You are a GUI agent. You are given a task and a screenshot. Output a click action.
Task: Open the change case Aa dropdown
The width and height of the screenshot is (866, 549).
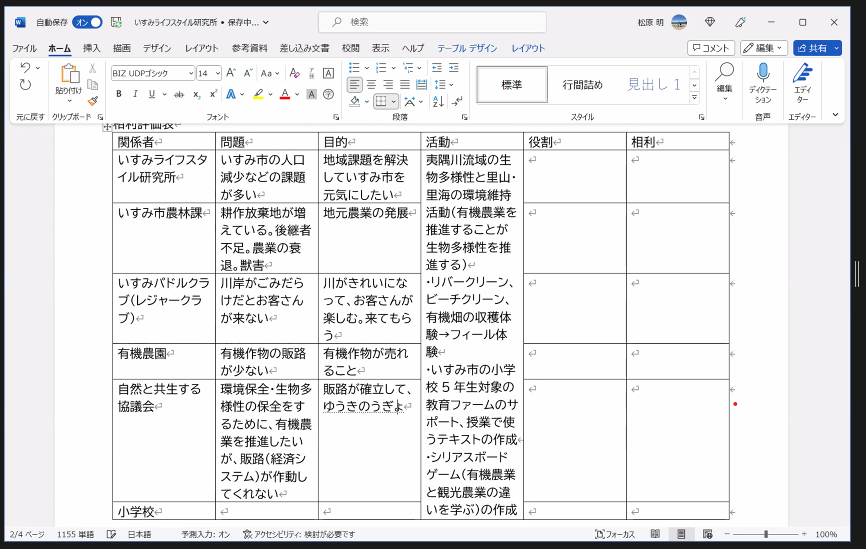pos(270,73)
